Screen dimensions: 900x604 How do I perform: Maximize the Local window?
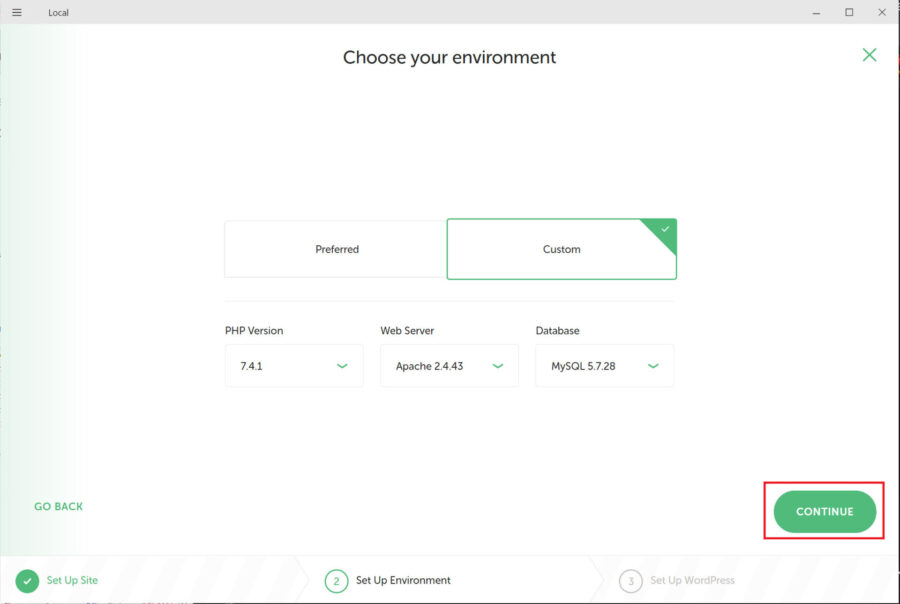[x=849, y=12]
